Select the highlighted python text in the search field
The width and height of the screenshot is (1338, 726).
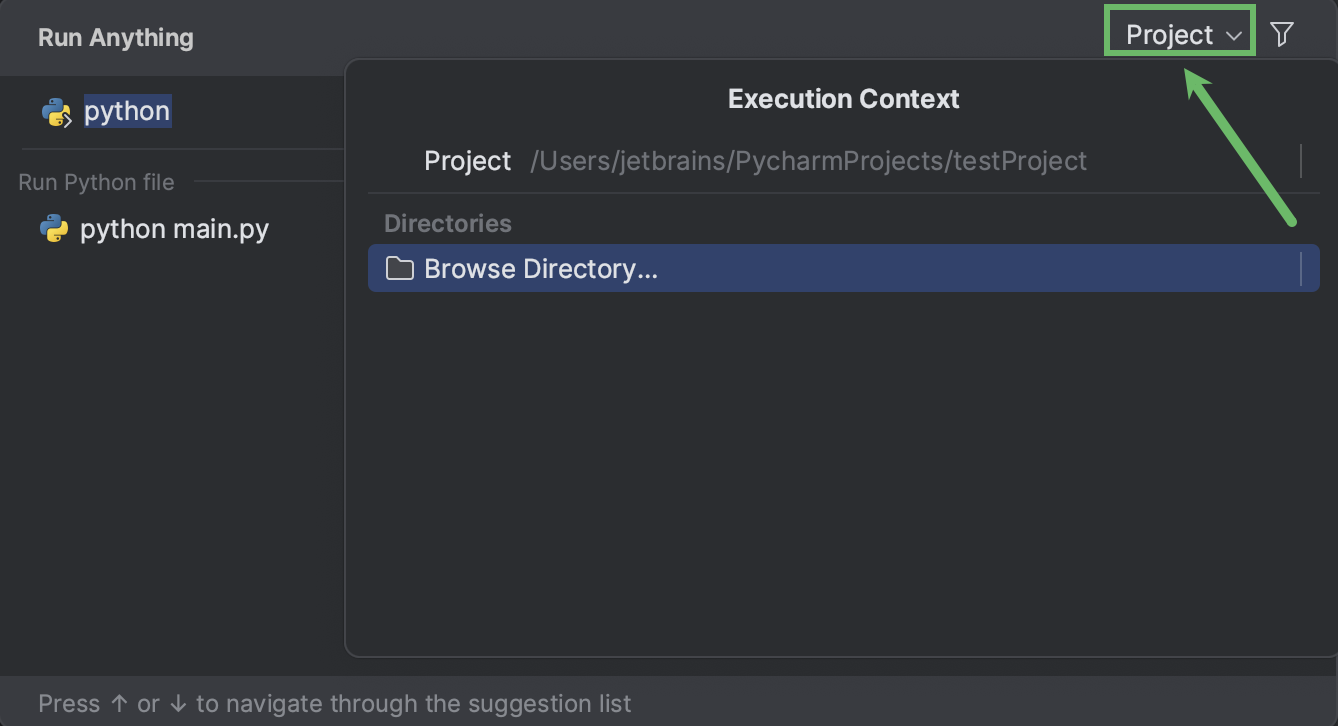[x=126, y=111]
